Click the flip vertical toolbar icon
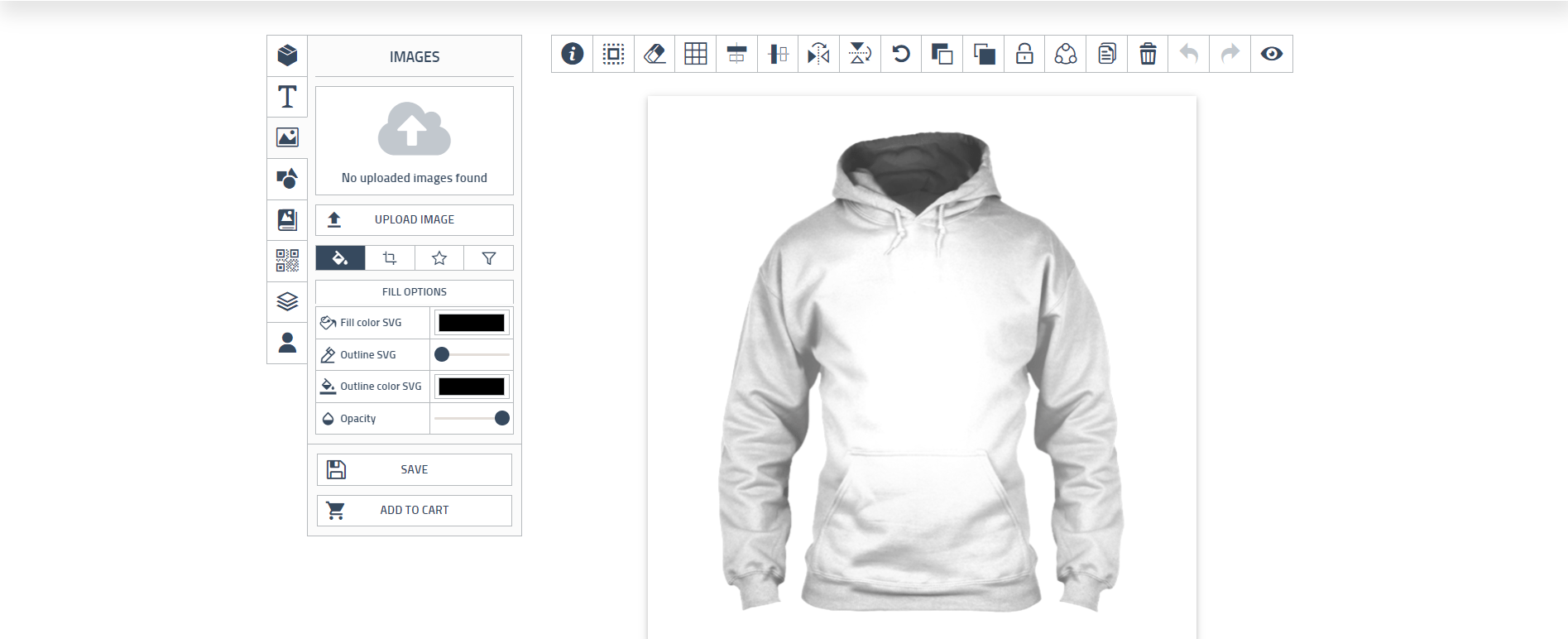 coord(860,54)
